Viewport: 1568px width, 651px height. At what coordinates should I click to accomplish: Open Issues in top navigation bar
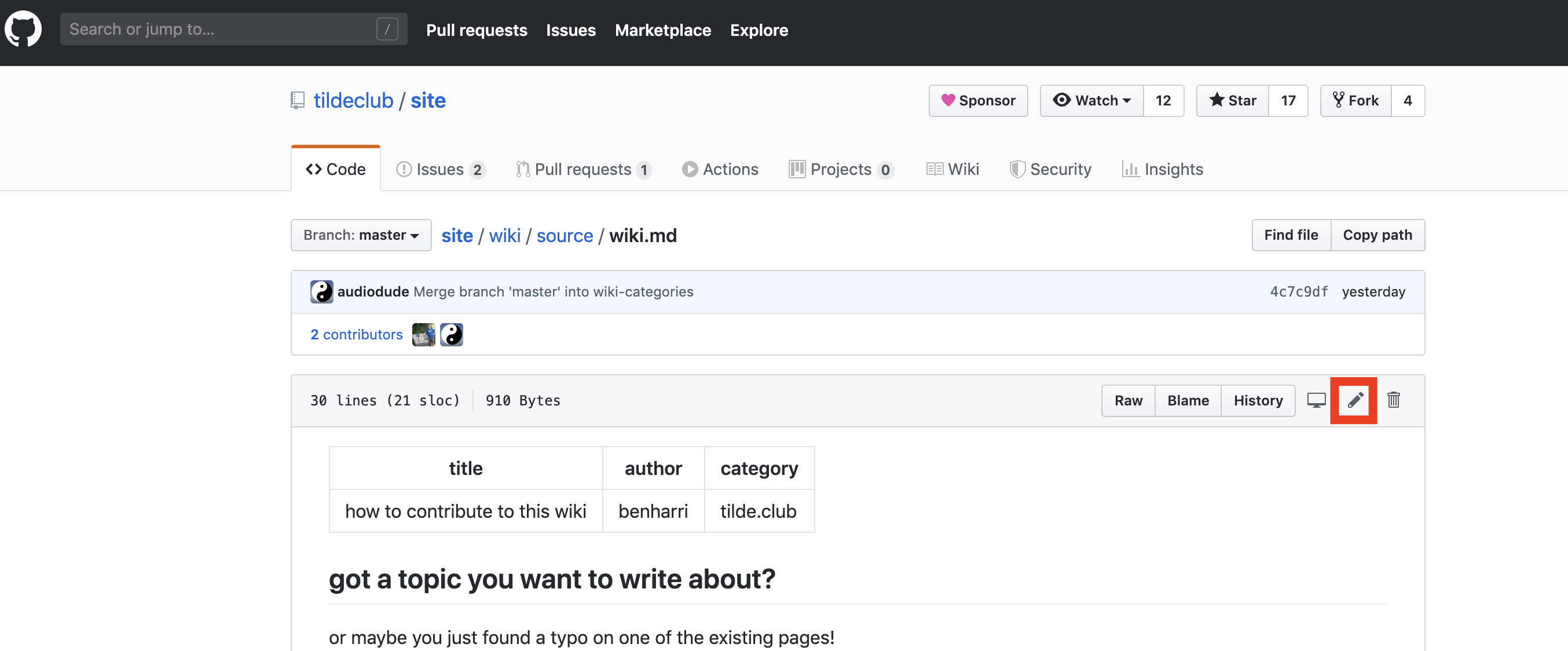click(x=571, y=30)
